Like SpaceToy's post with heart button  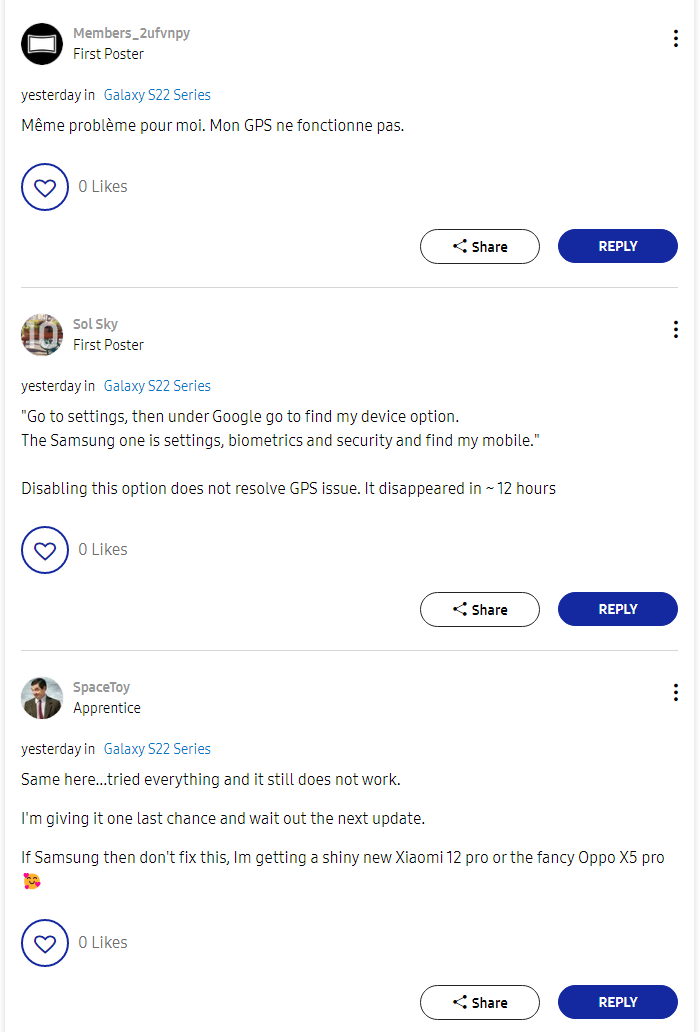[44, 943]
